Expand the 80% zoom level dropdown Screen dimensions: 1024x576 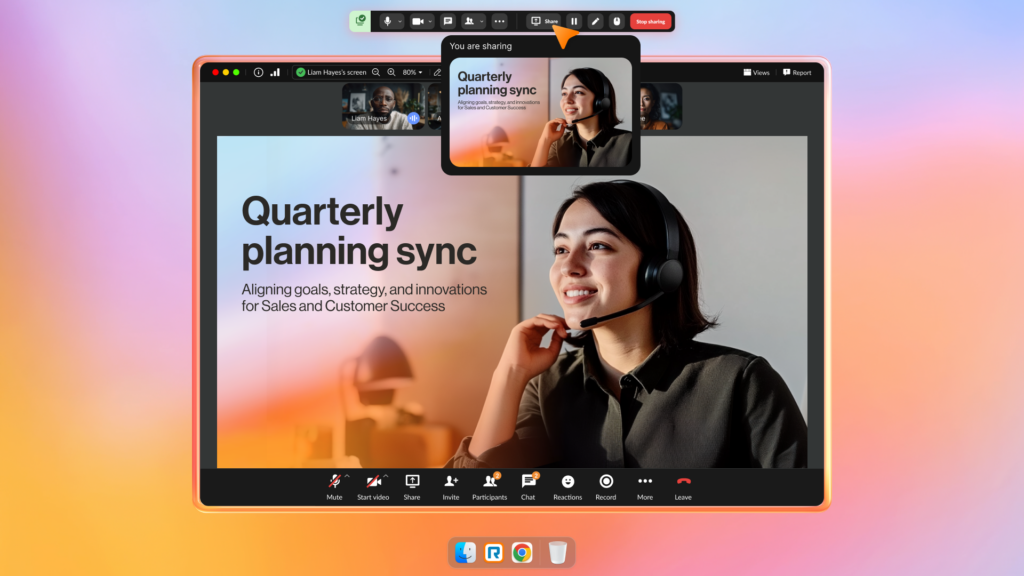pyautogui.click(x=415, y=72)
